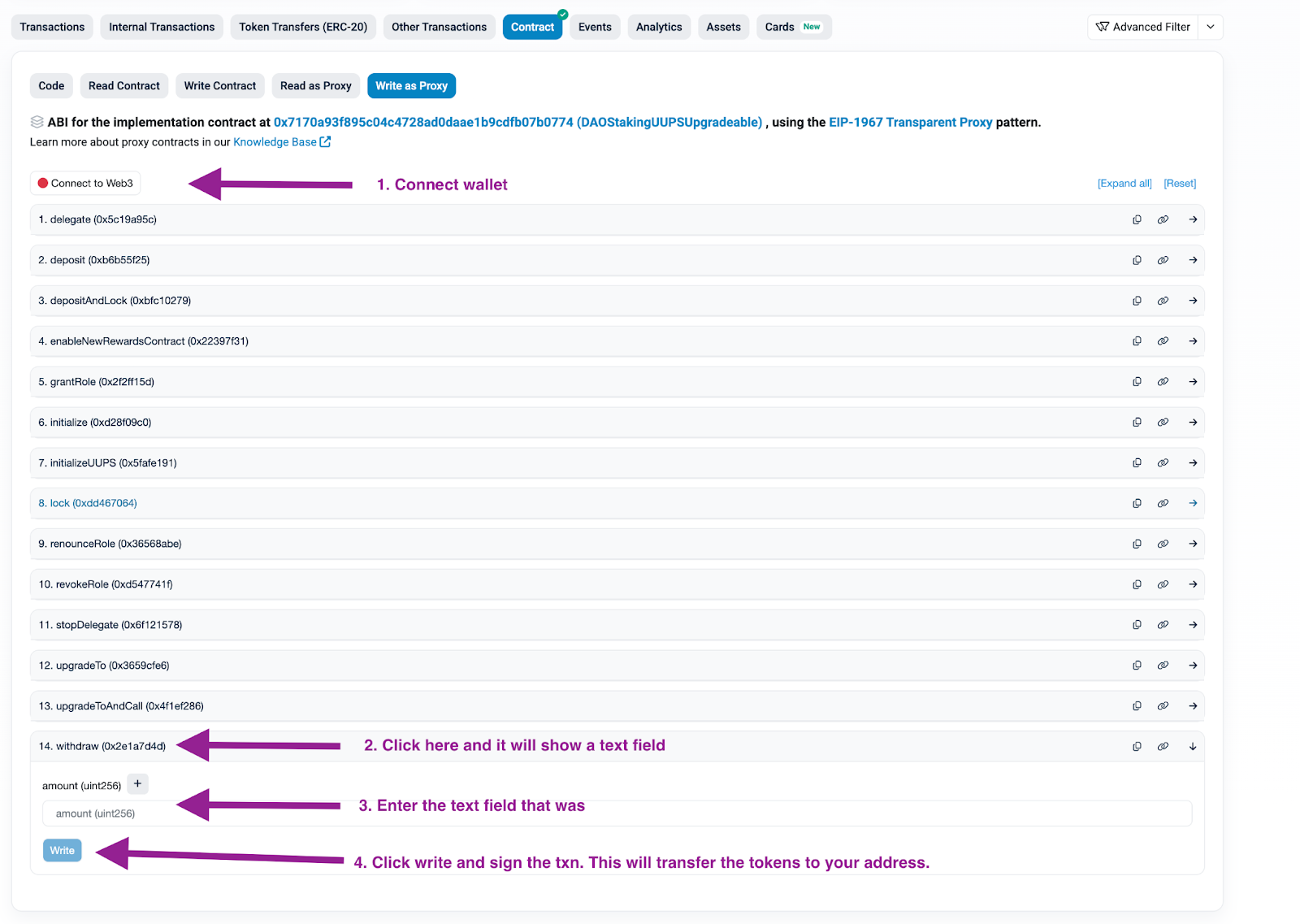Copy permalink for stopDelegate row
The width and height of the screenshot is (1300, 924).
click(1163, 625)
